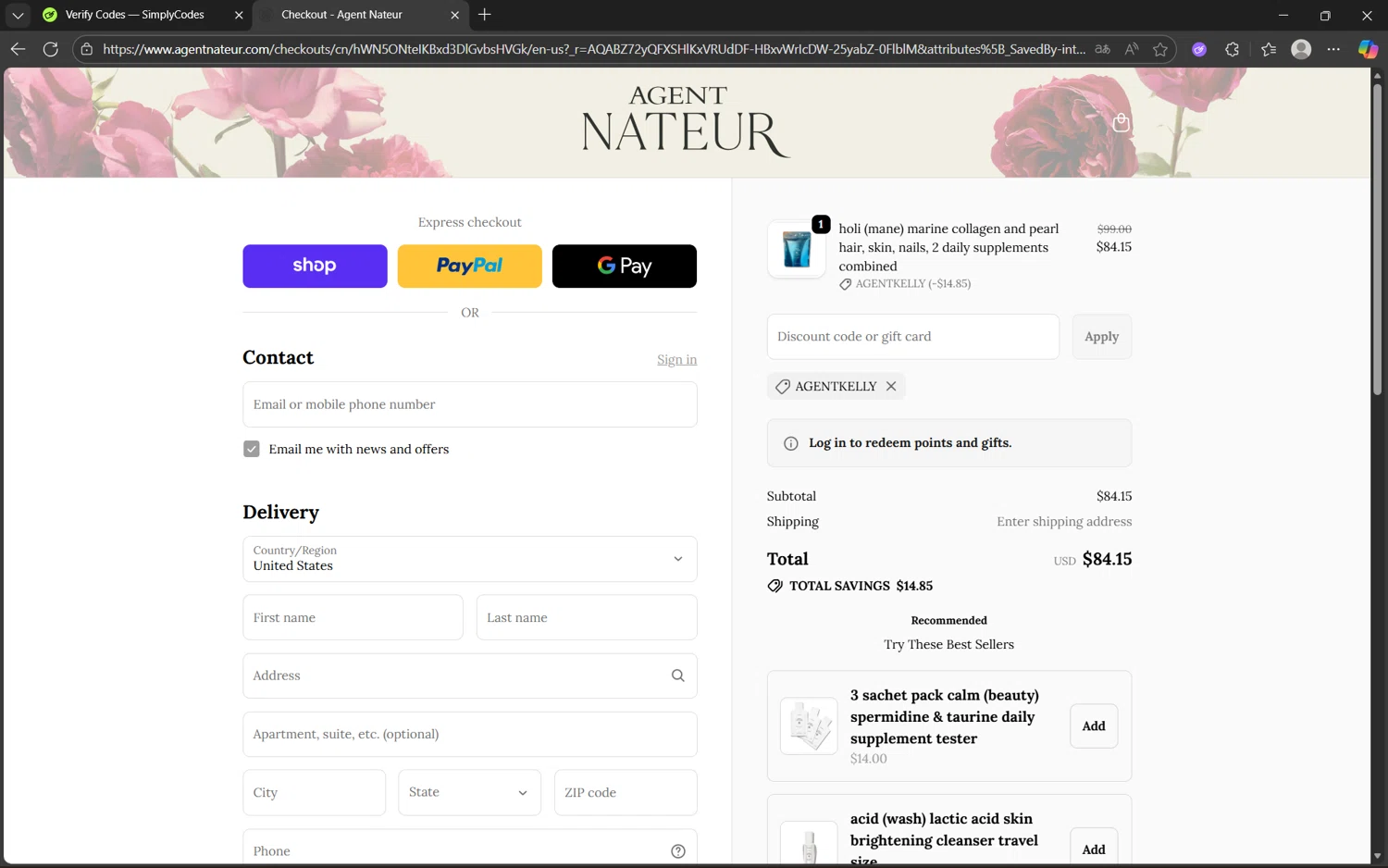The width and height of the screenshot is (1388, 868).
Task: Add 3 sachet pack calm tester
Action: tap(1094, 726)
